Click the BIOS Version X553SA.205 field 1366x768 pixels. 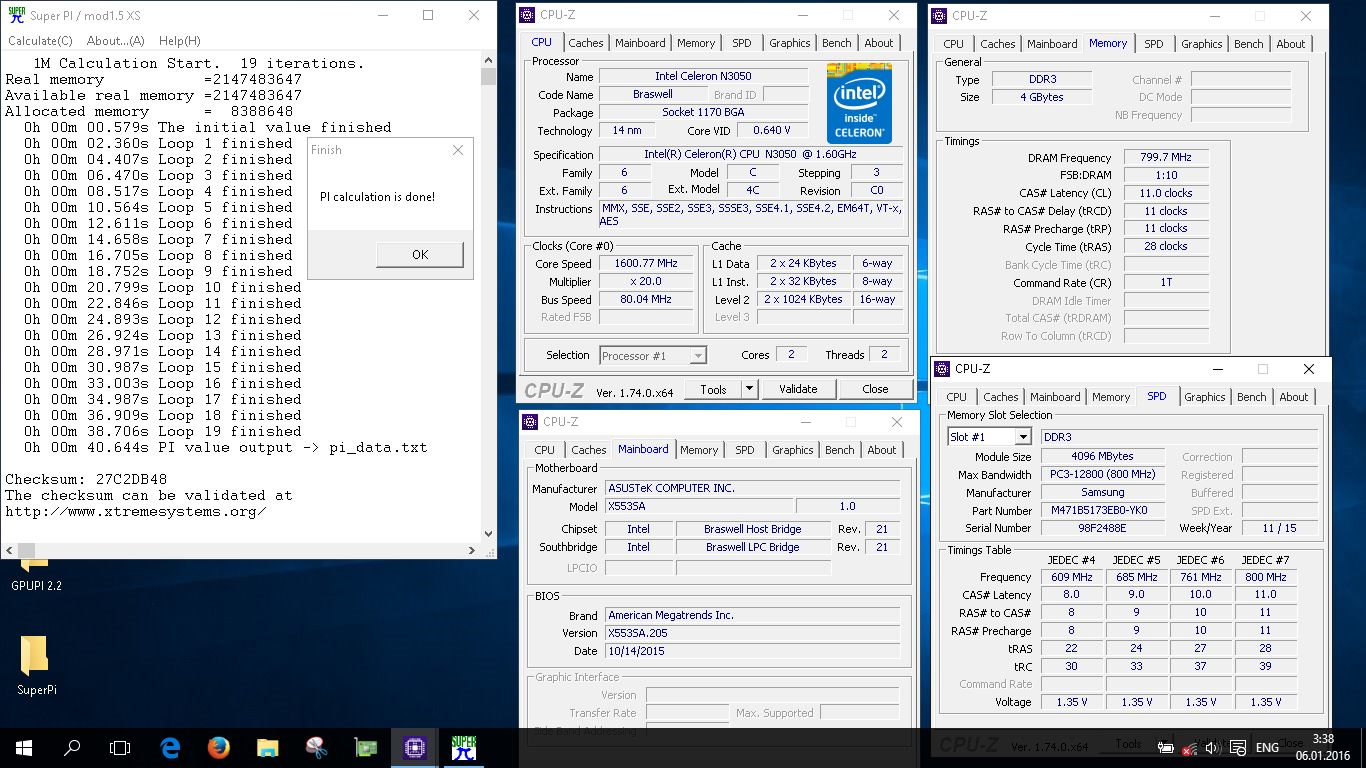pyautogui.click(x=753, y=633)
